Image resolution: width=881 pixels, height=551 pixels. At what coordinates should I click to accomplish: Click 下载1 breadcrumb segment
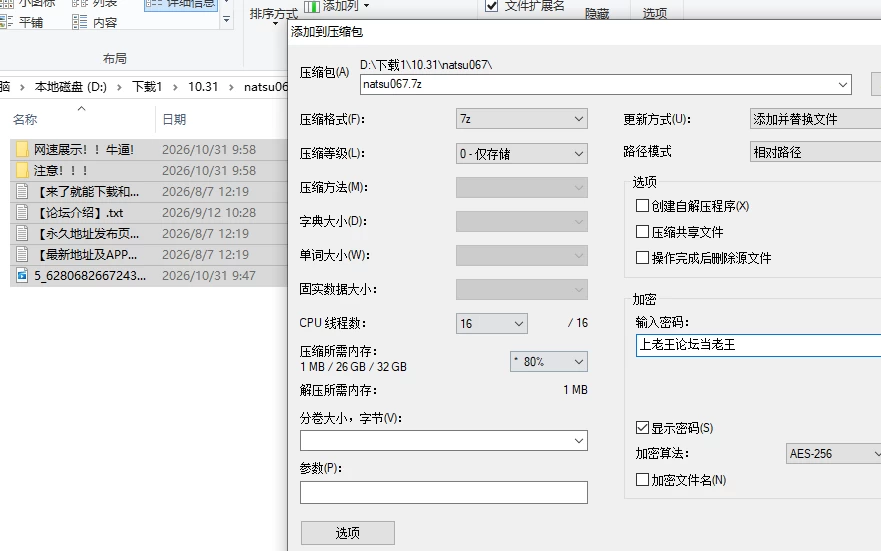click(147, 87)
